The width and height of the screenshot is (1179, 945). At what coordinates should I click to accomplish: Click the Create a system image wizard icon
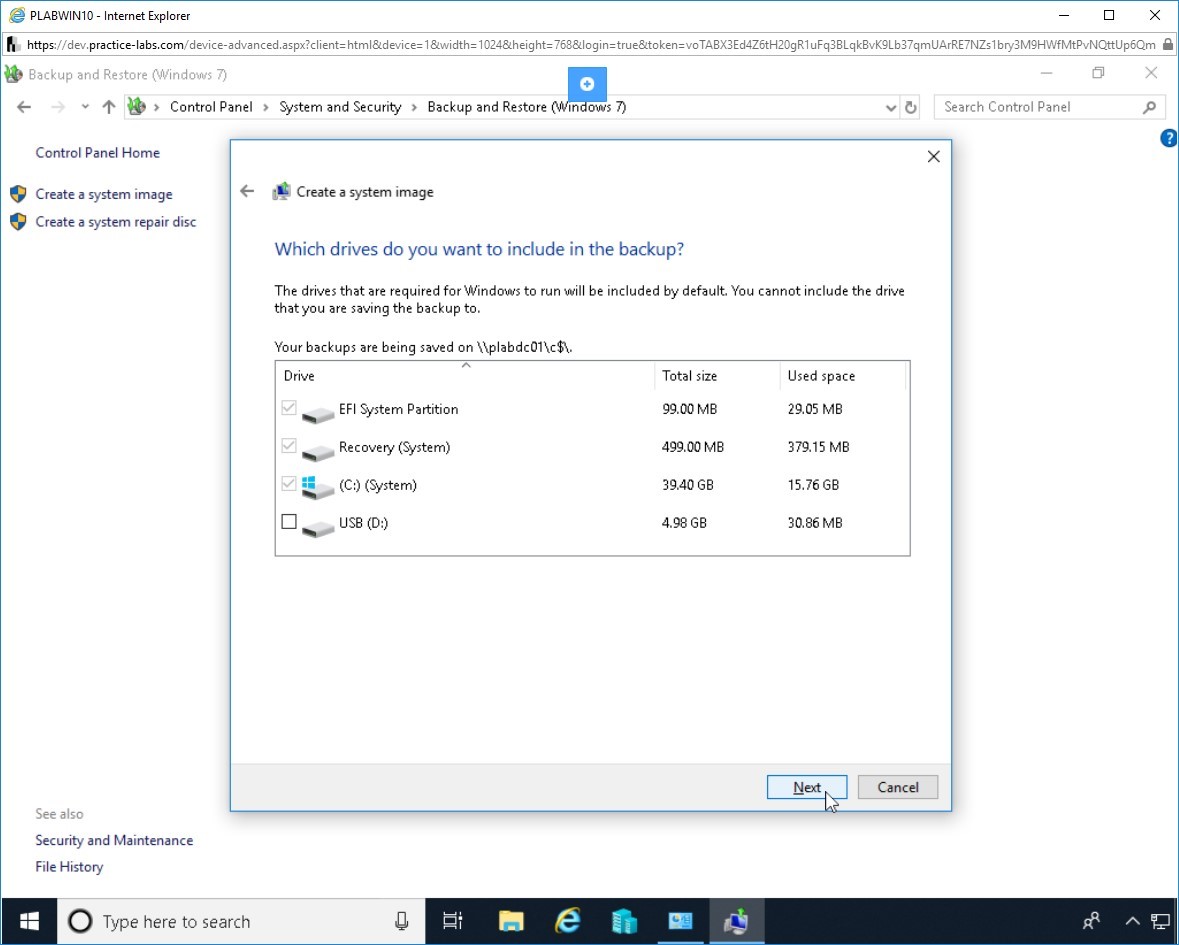(x=281, y=192)
